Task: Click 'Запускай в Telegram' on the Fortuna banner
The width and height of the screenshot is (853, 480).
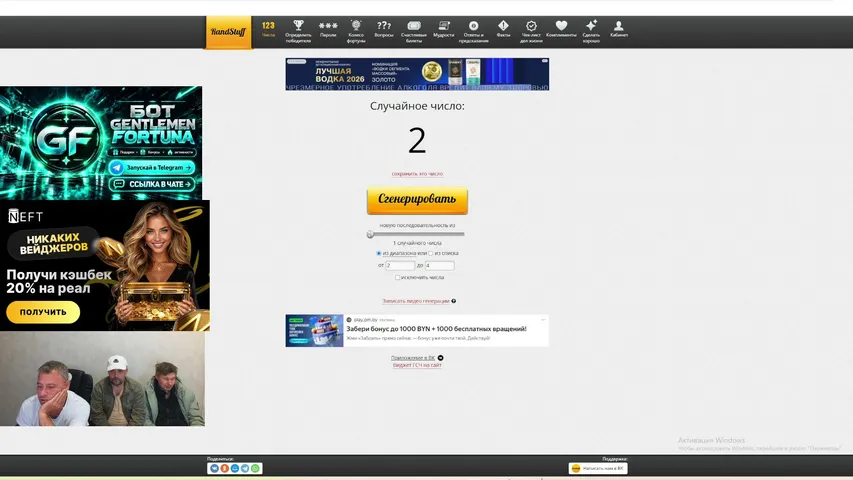Action: point(152,168)
